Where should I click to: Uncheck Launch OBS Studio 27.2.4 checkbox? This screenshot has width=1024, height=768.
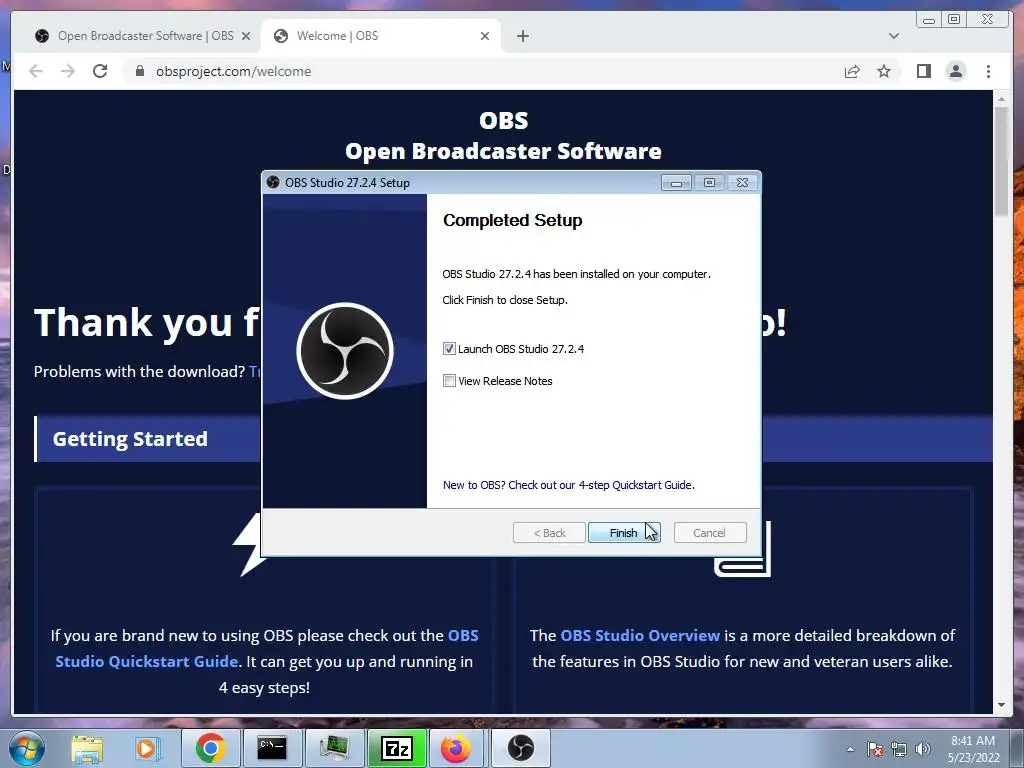(x=449, y=349)
